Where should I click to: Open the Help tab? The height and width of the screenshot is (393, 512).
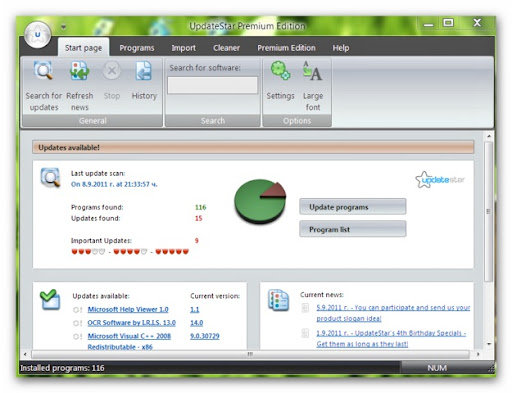tap(341, 48)
